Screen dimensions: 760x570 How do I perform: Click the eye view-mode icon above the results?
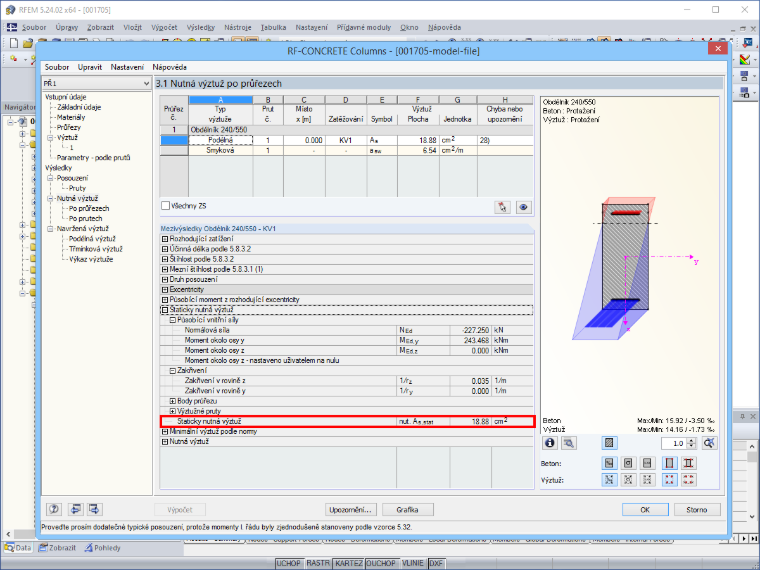[x=523, y=207]
